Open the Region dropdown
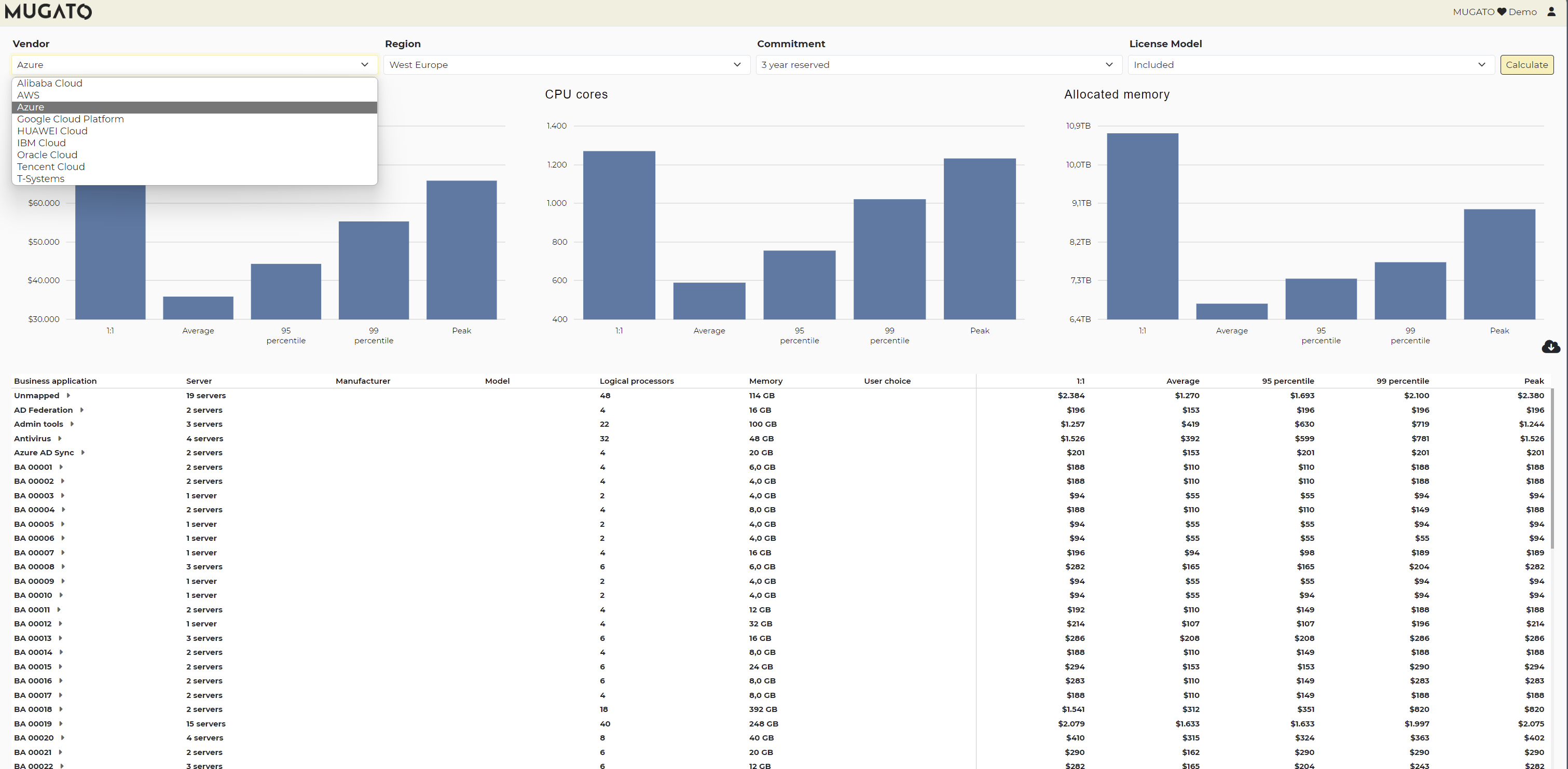This screenshot has height=769, width=1568. [x=566, y=64]
